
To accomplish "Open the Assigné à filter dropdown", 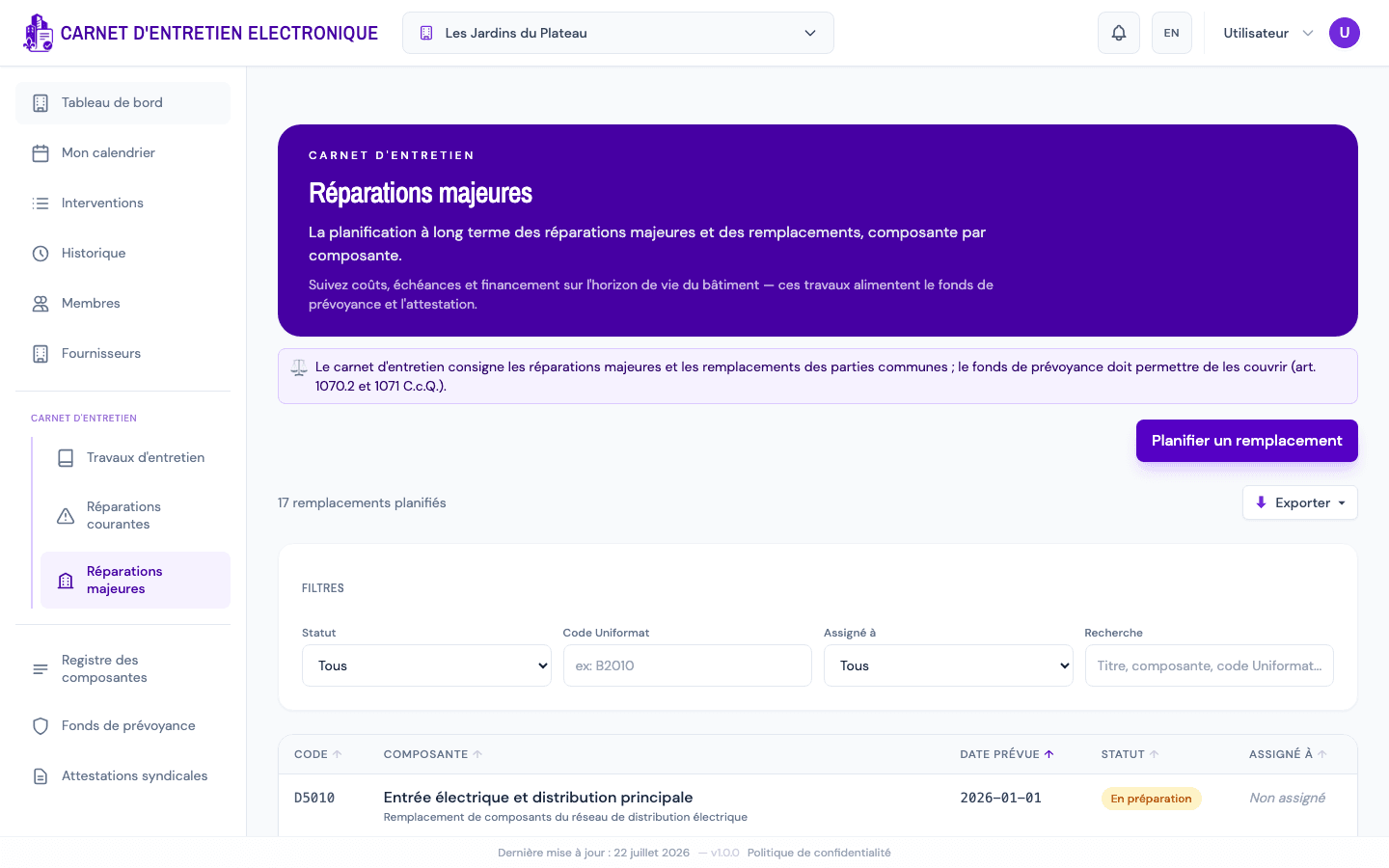I will [948, 665].
